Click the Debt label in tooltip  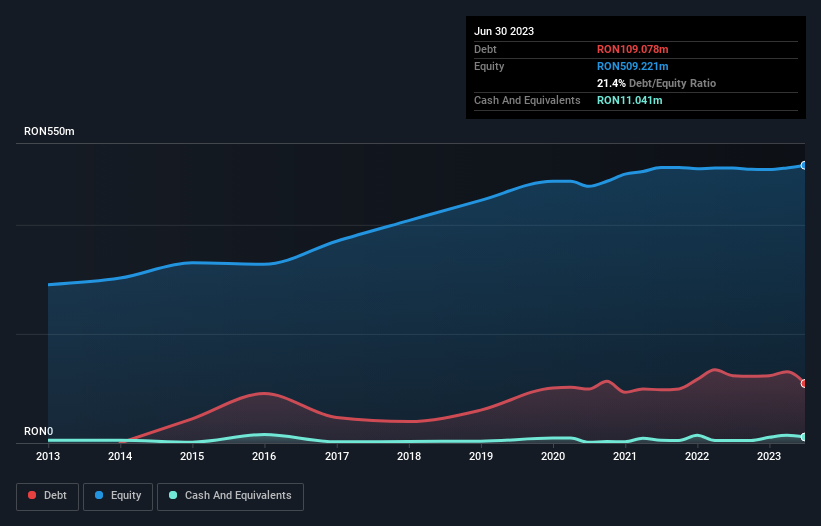pos(485,49)
